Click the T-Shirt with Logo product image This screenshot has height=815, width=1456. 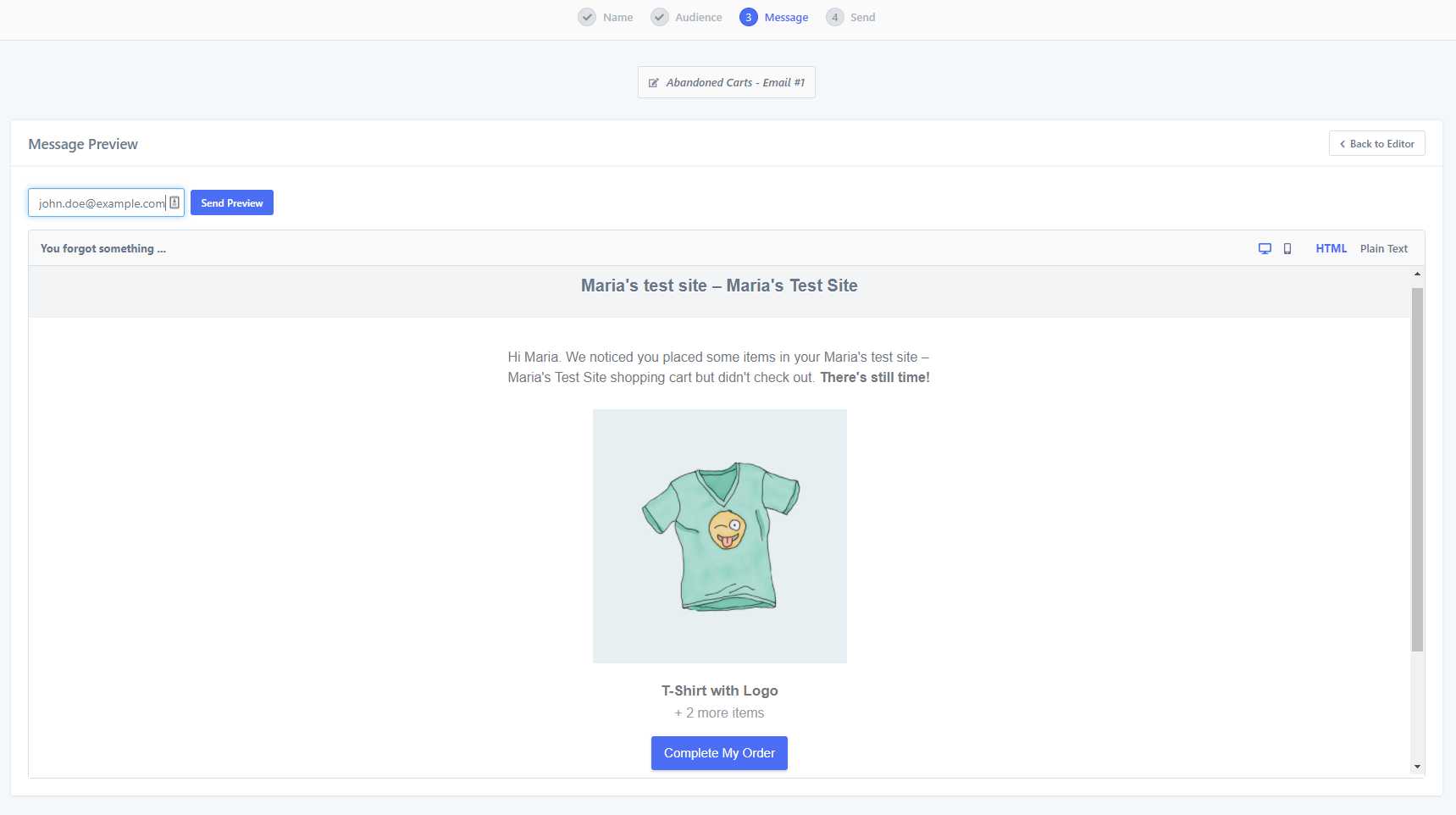coord(720,536)
